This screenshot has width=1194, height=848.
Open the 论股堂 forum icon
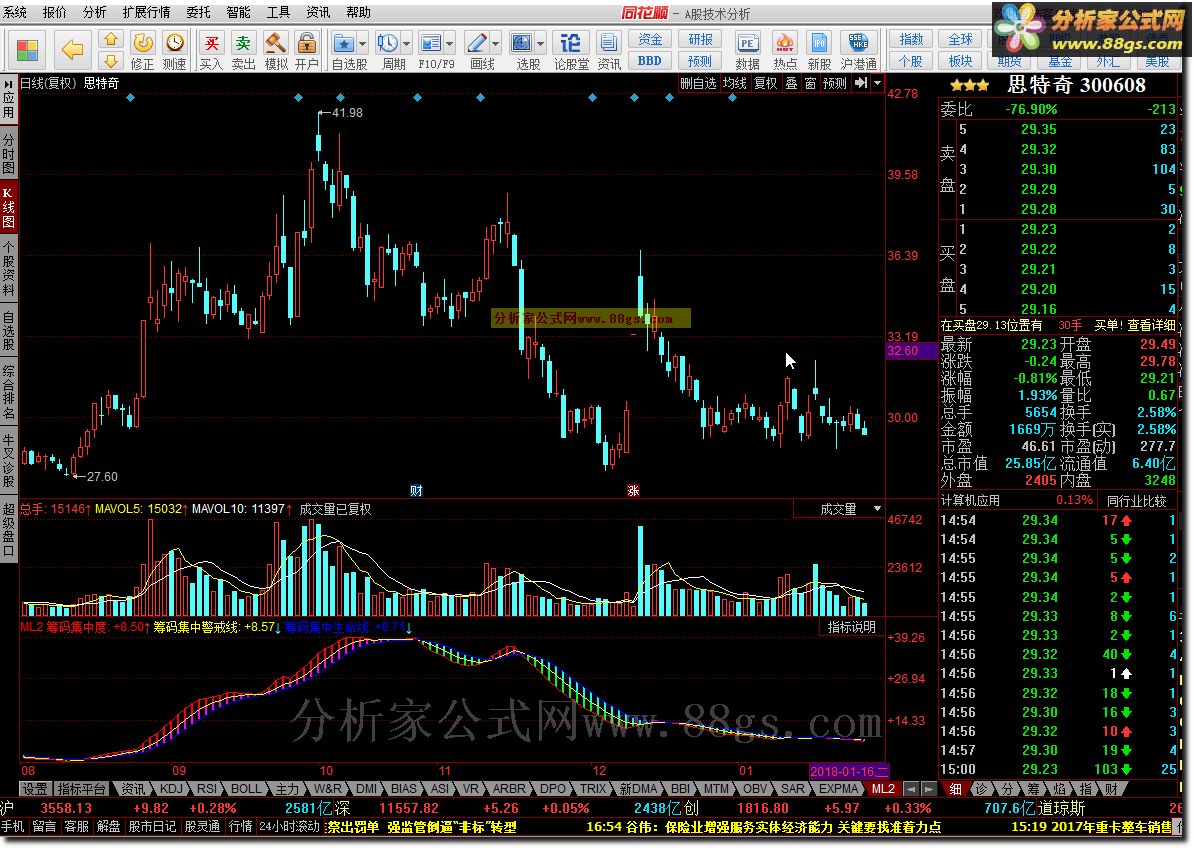pyautogui.click(x=571, y=51)
